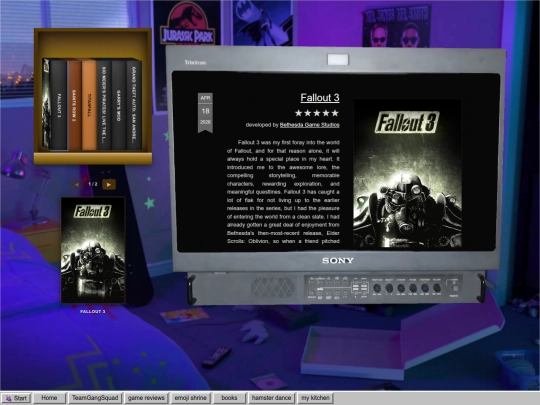Go to previous bookshelf page arrow

click(76, 184)
